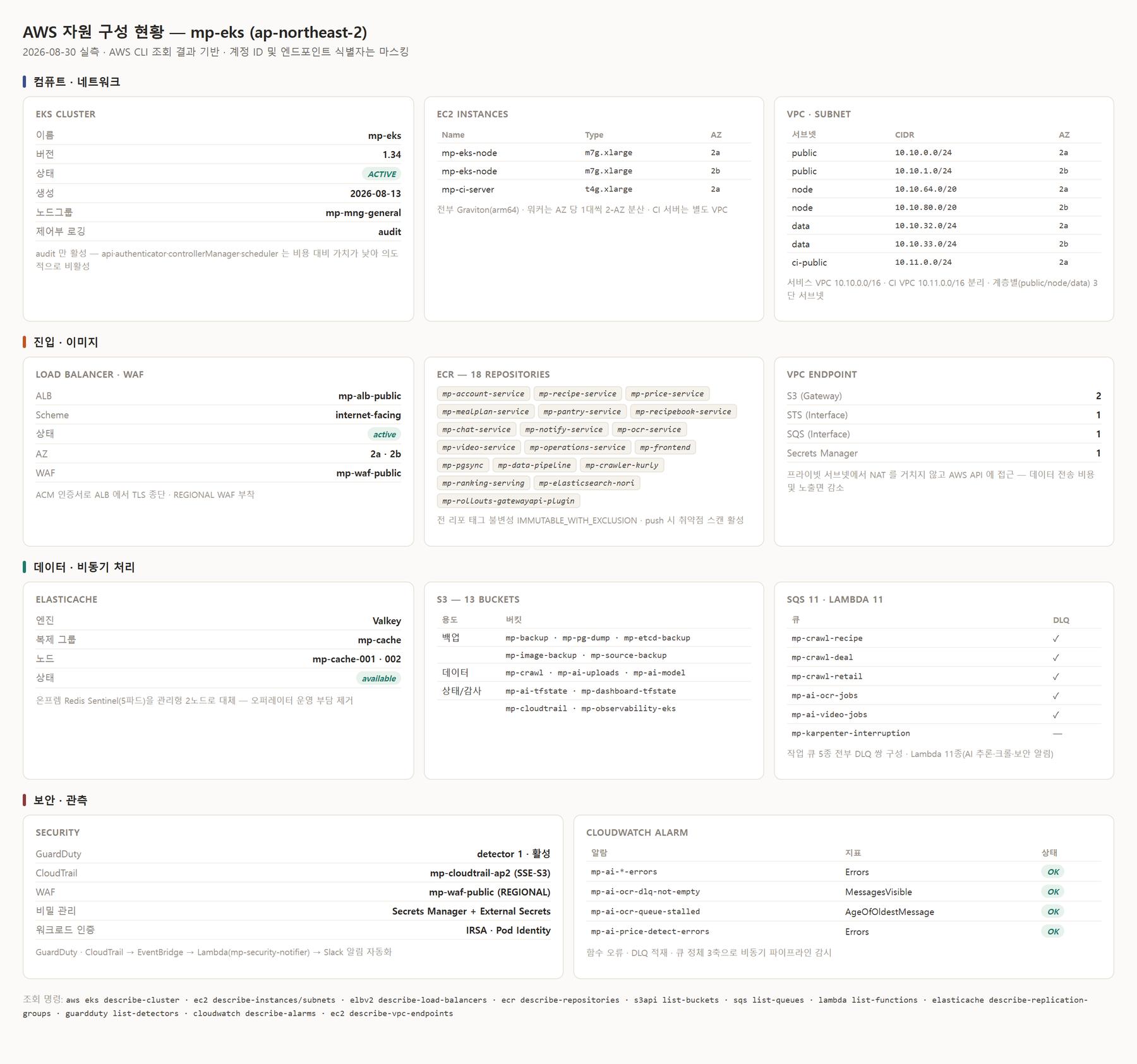The image size is (1137, 1064).
Task: Click the mp-elasticsearch-nori repository tag
Action: click(586, 483)
